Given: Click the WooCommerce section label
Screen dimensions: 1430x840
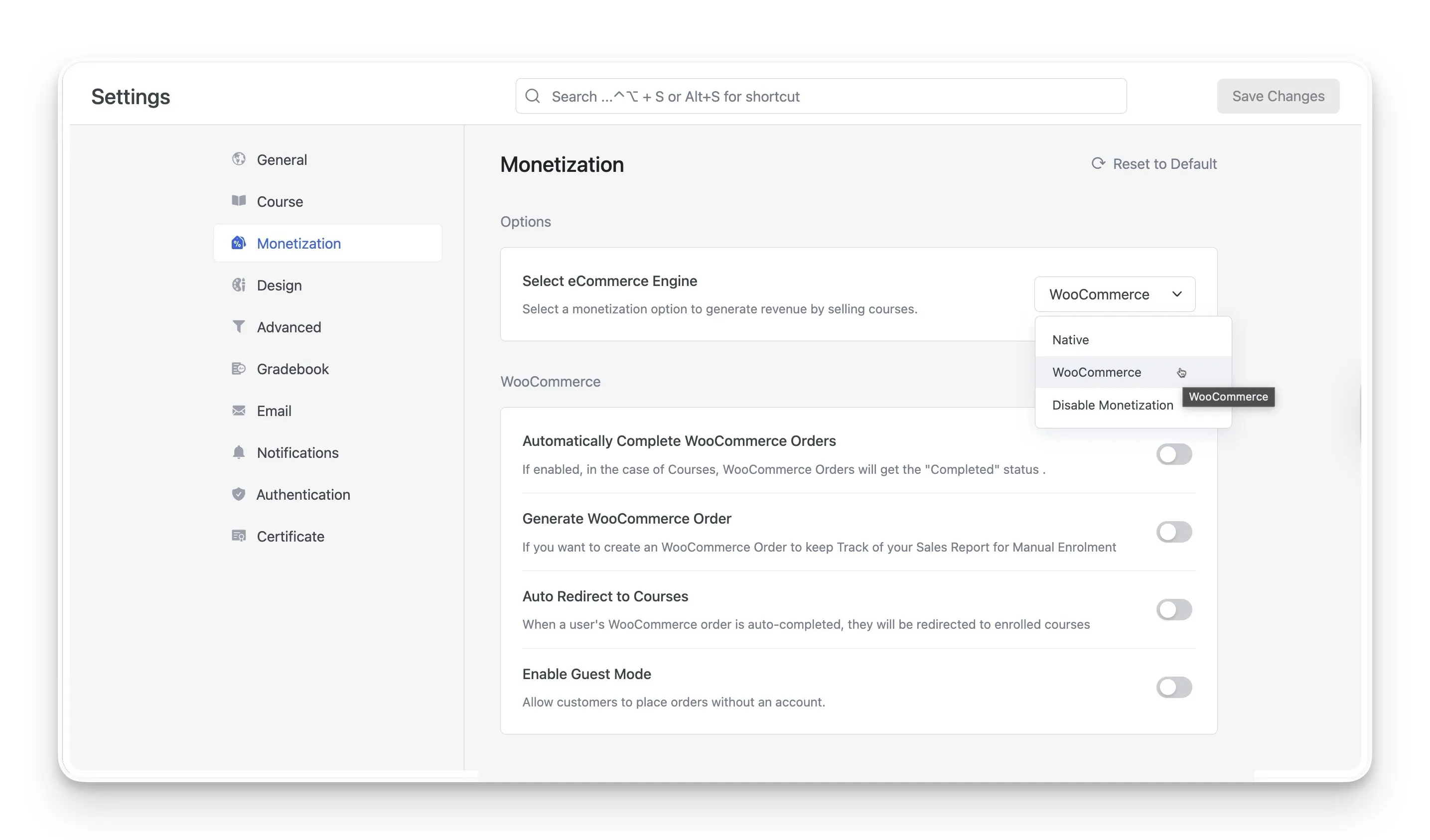Looking at the screenshot, I should (x=550, y=382).
